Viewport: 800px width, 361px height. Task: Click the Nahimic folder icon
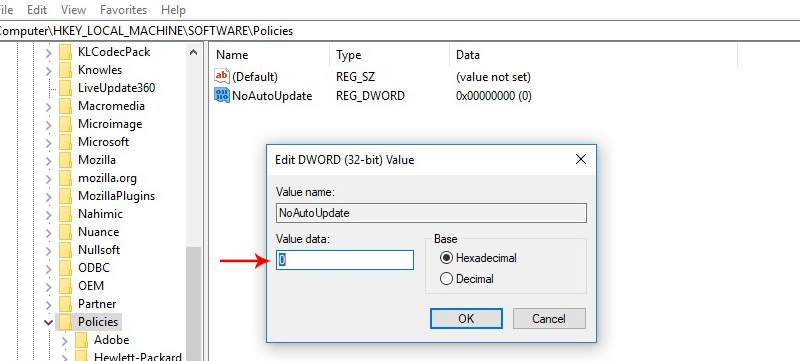[65, 214]
